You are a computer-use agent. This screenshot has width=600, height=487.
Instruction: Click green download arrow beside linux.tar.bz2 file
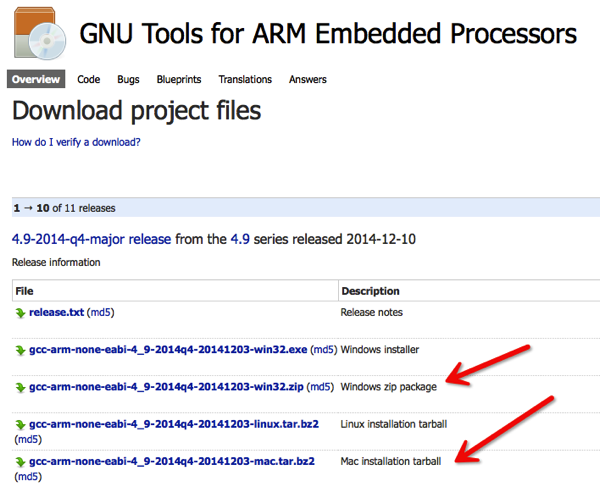point(20,424)
